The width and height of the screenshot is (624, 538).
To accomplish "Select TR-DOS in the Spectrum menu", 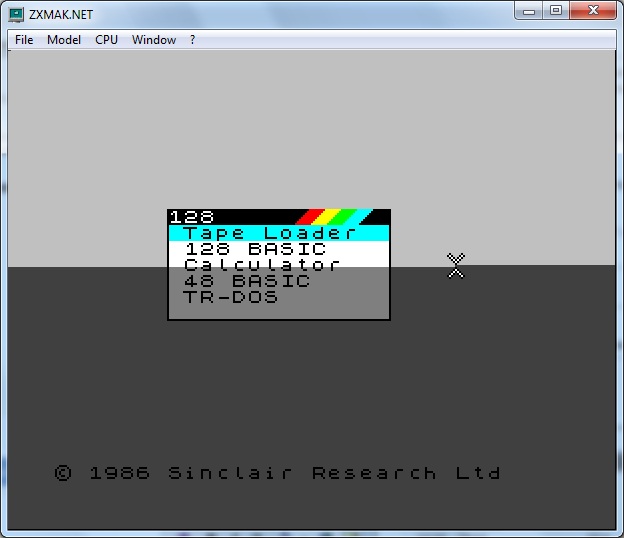I will click(x=231, y=297).
